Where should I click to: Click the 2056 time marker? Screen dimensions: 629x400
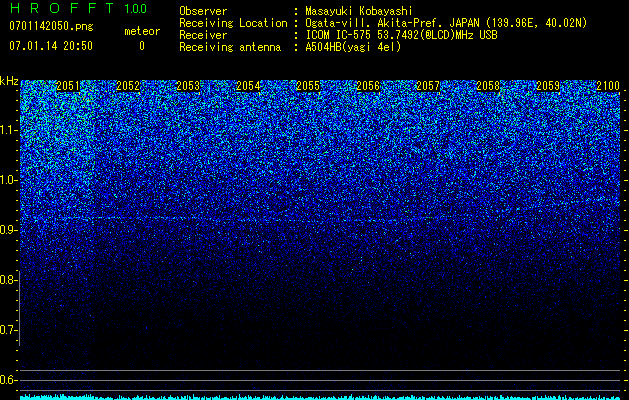368,86
